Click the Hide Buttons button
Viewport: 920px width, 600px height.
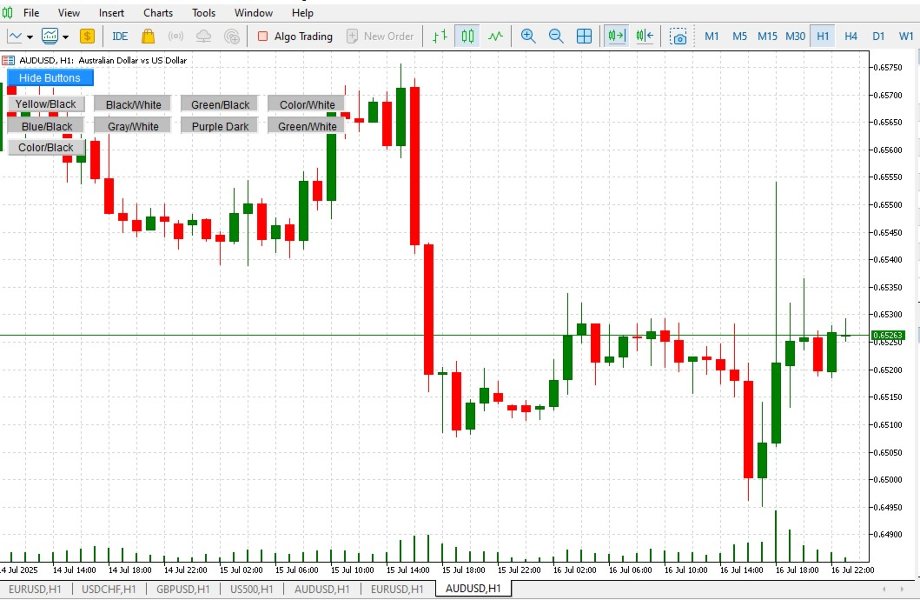(x=50, y=78)
